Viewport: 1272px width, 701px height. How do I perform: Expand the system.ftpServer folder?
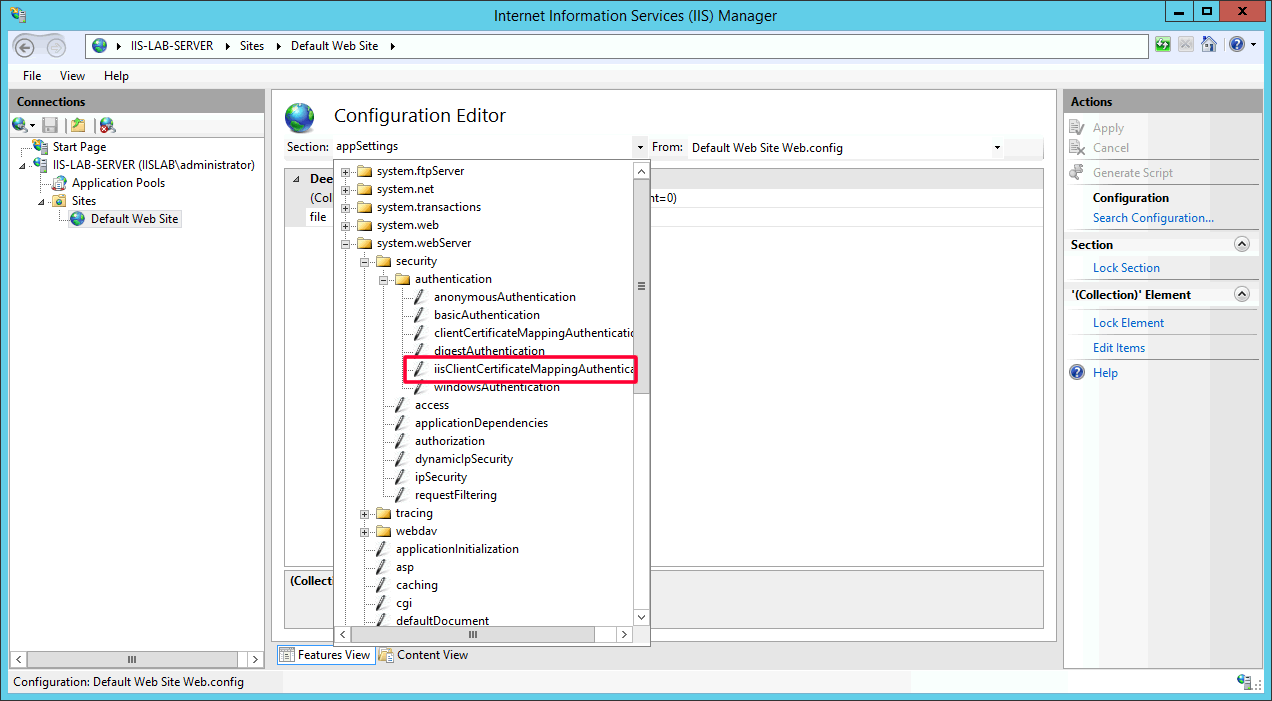click(346, 171)
